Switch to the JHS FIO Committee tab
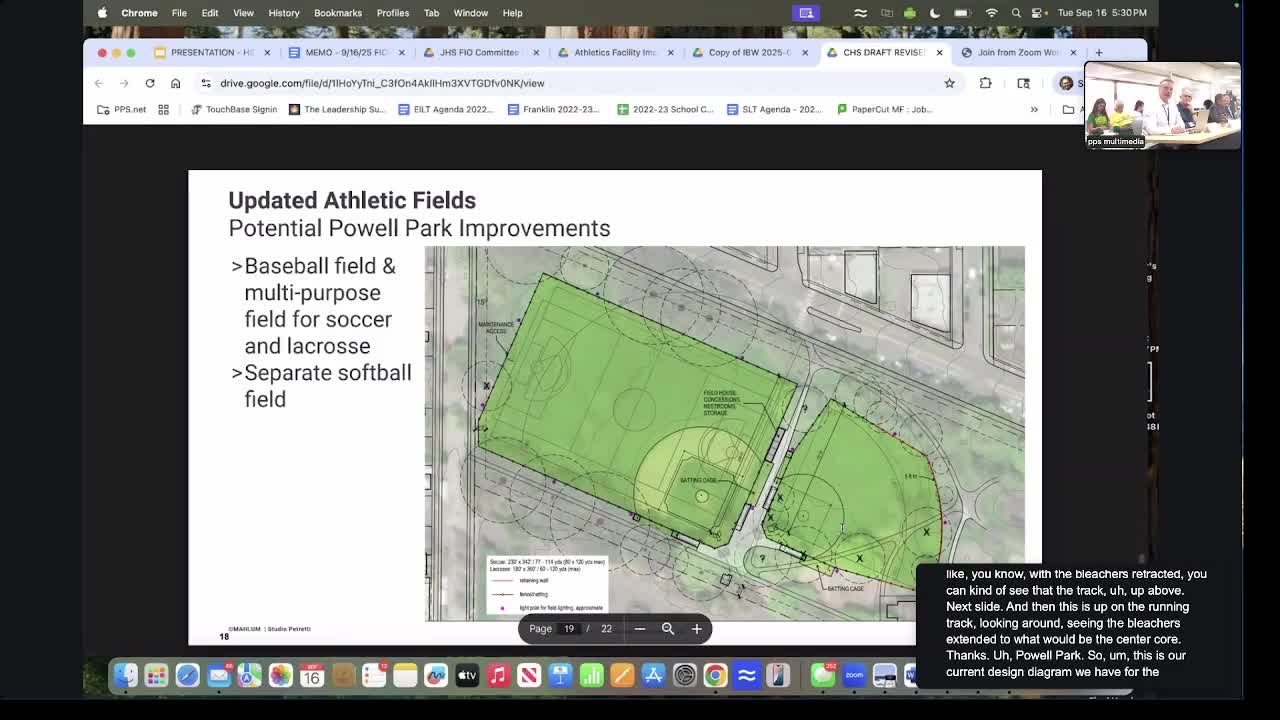1280x720 pixels. pos(480,52)
